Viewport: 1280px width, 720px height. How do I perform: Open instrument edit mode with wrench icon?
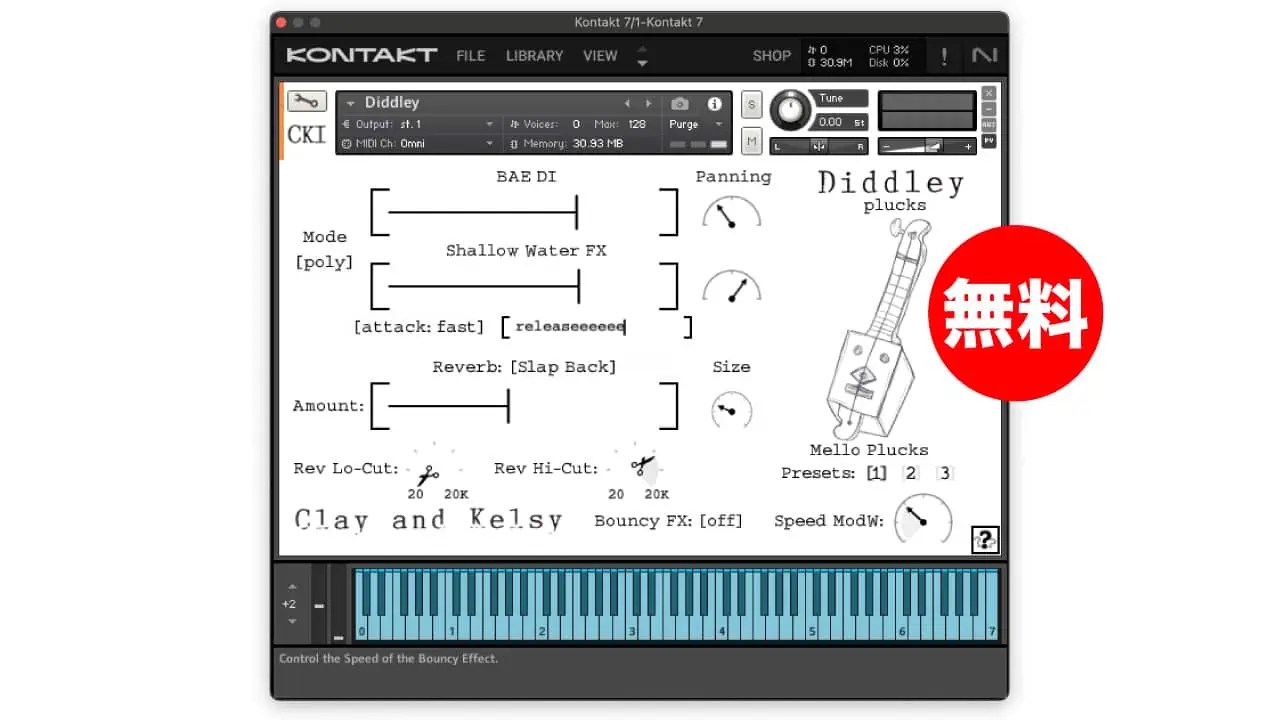[306, 101]
